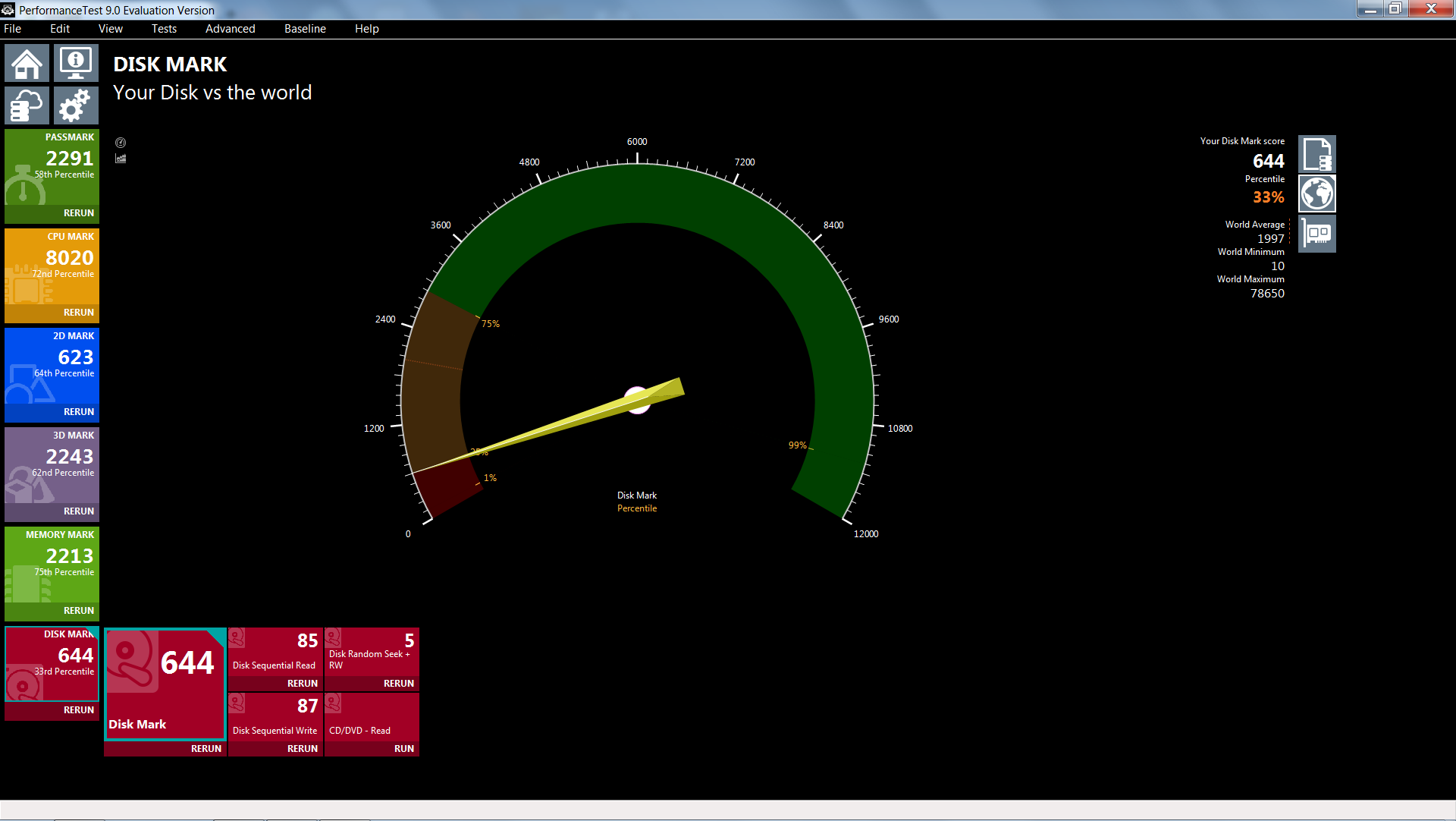Screen dimensions: 1456x821
Task: Click the orange 33% percentile value
Action: 1268,197
